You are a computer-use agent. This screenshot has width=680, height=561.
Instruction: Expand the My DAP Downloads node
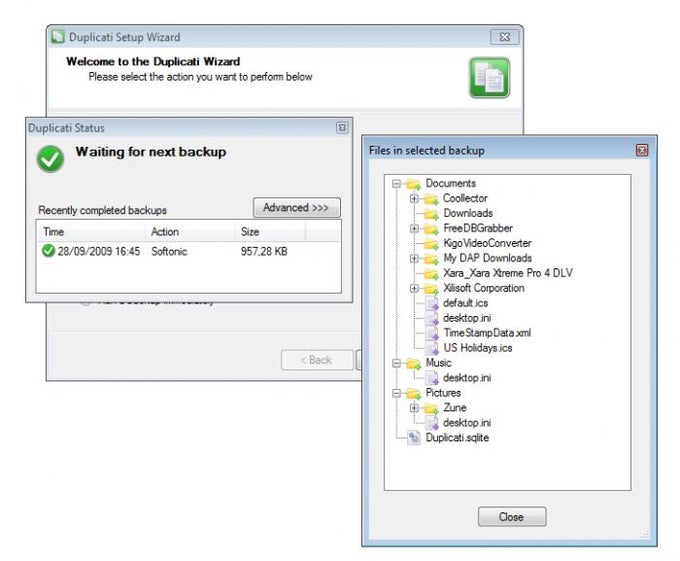pos(414,258)
